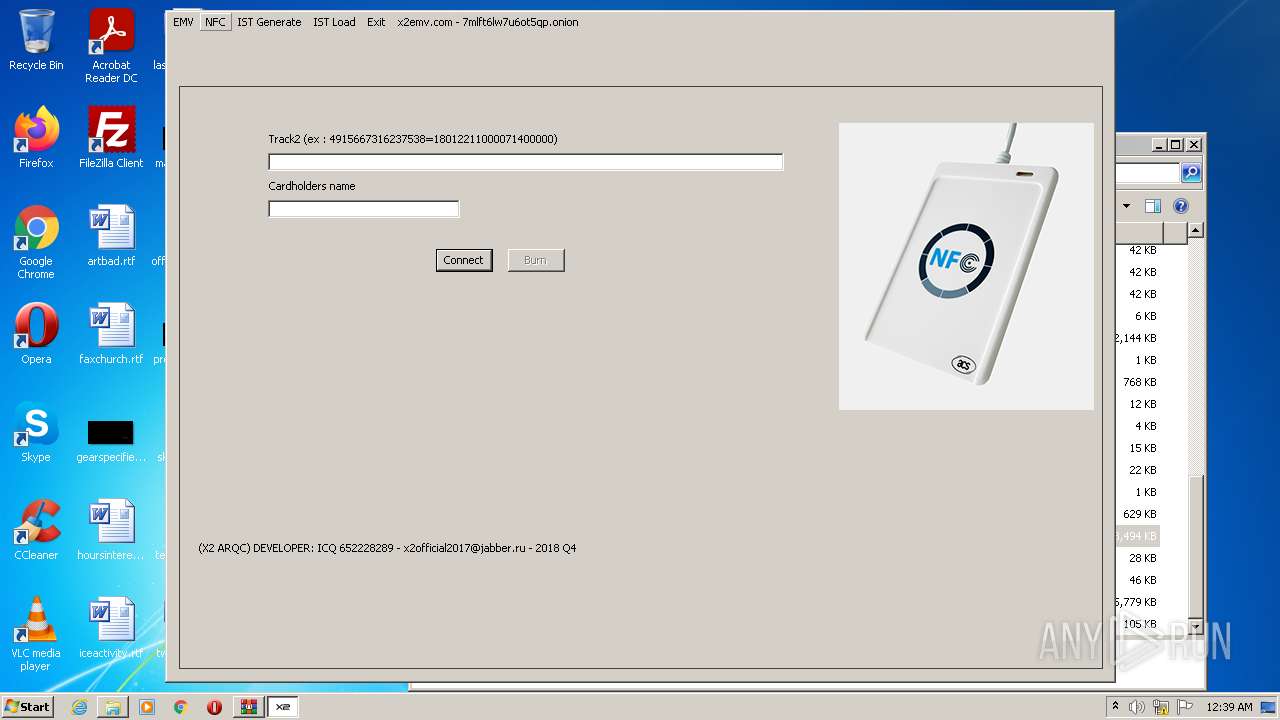Click the Burn button
1280x720 pixels.
point(536,260)
